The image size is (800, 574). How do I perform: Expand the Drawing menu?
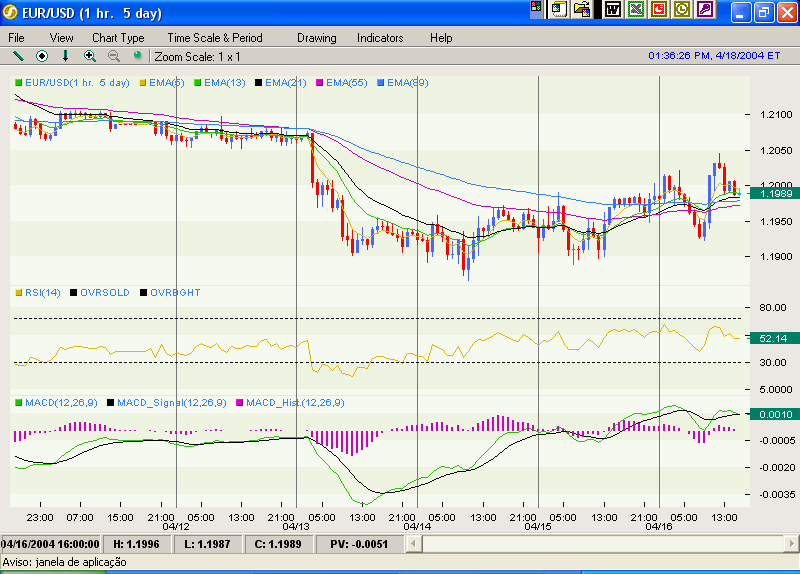tap(316, 38)
